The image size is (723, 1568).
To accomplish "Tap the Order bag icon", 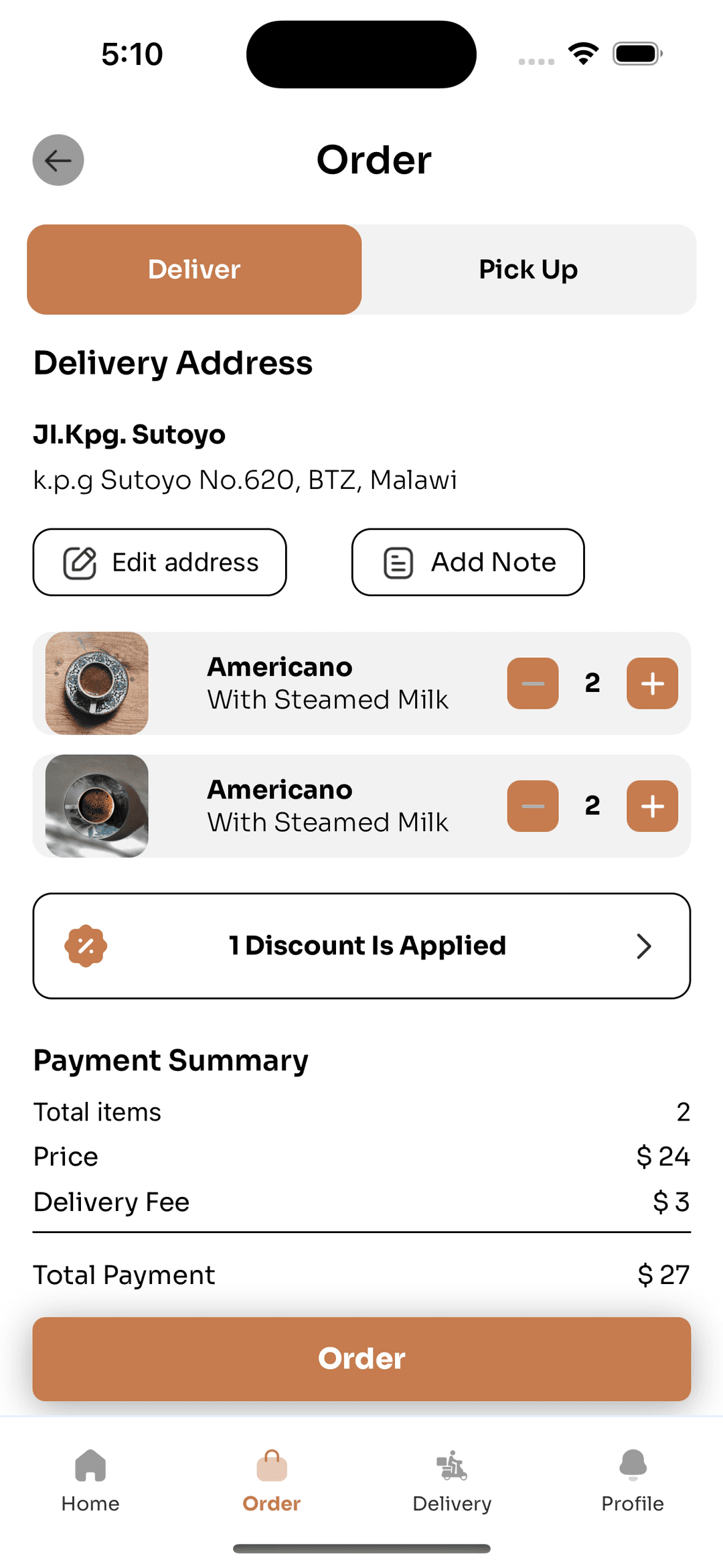I will coord(272,1465).
